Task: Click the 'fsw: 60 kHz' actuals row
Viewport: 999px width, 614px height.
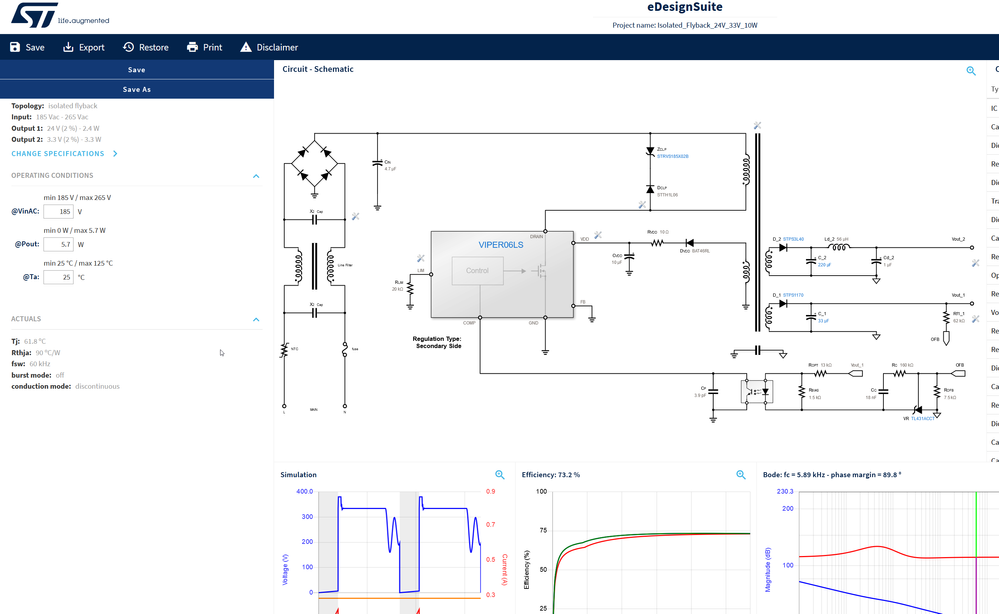Action: pyautogui.click(x=31, y=364)
